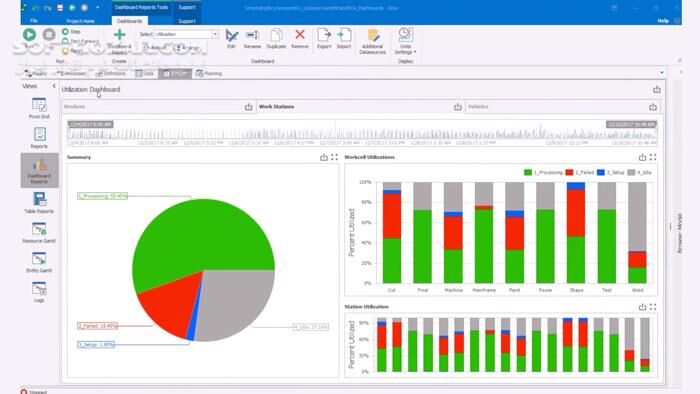Screen dimensions: 700x394
Task: Export the whole Utilization Dashboard
Action: pyautogui.click(x=657, y=90)
